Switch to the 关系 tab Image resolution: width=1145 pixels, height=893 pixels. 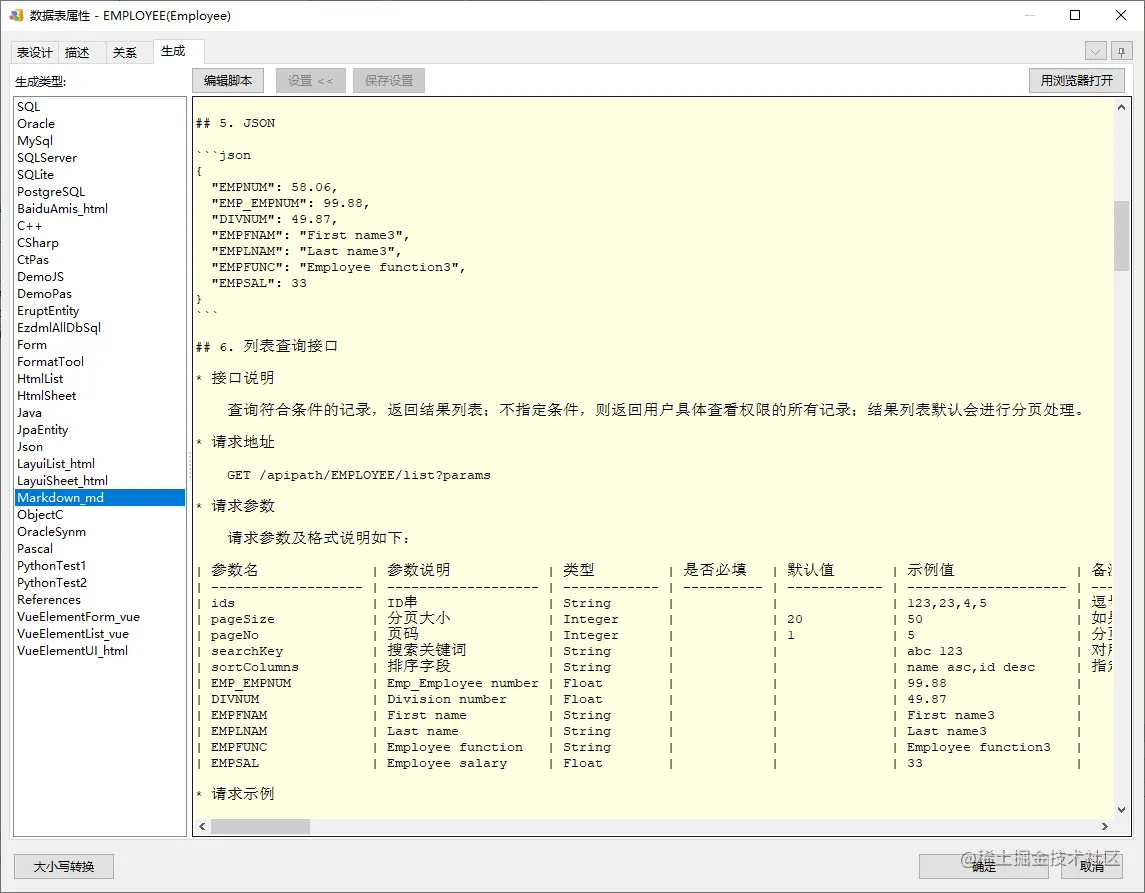pyautogui.click(x=125, y=53)
